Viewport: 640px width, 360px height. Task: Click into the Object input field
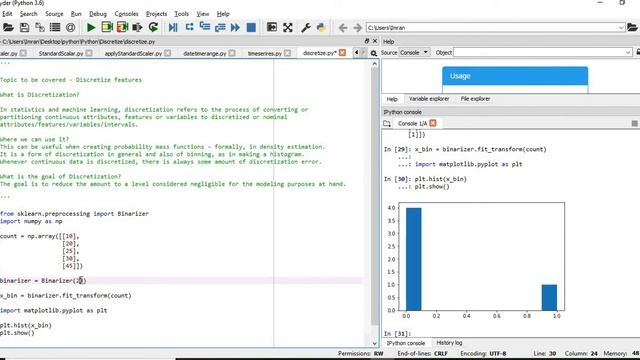(x=539, y=53)
